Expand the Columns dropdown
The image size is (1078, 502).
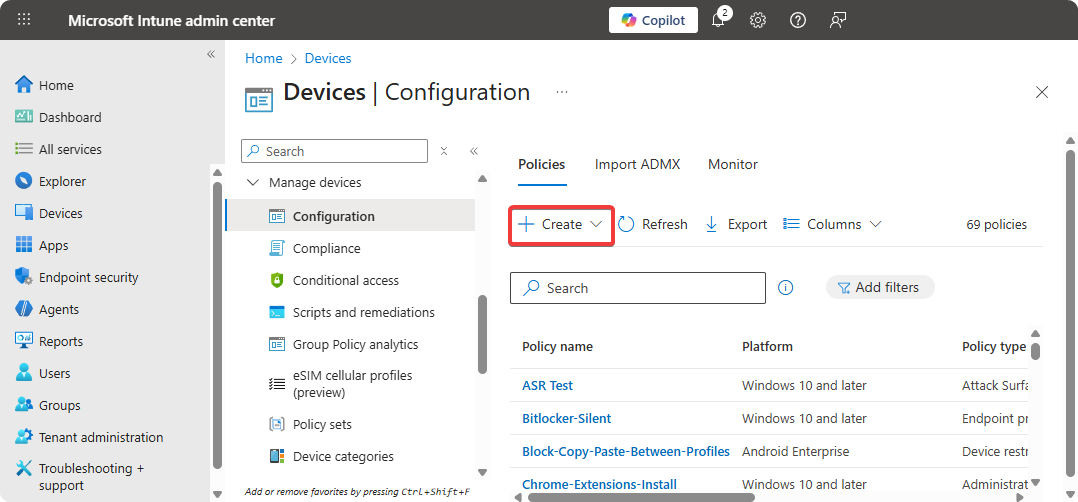pyautogui.click(x=832, y=224)
